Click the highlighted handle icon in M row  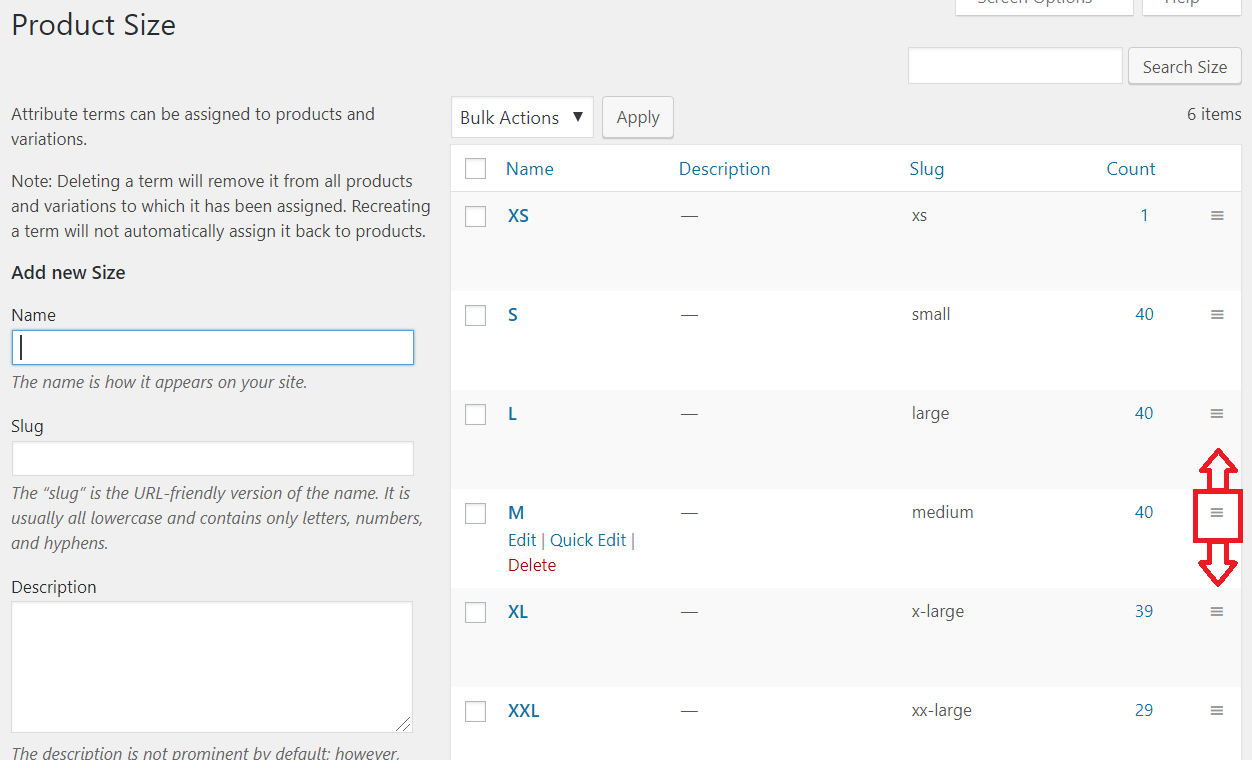coord(1217,513)
